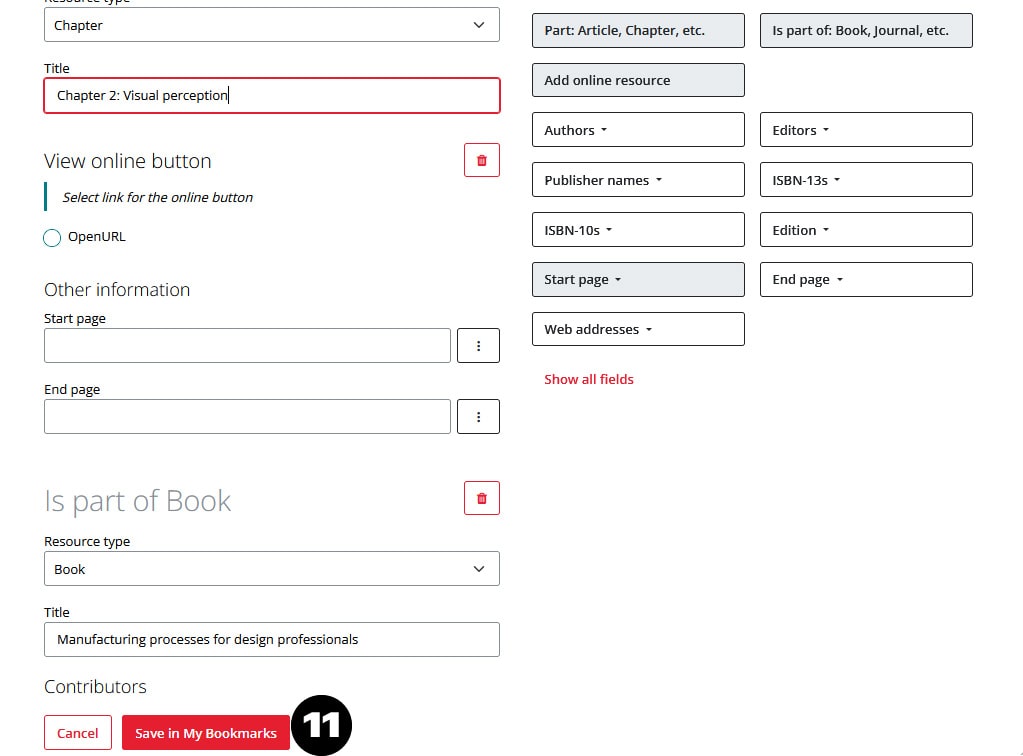Viewport: 1023px width, 756px height.
Task: Click the Start page input field
Action: 247,346
